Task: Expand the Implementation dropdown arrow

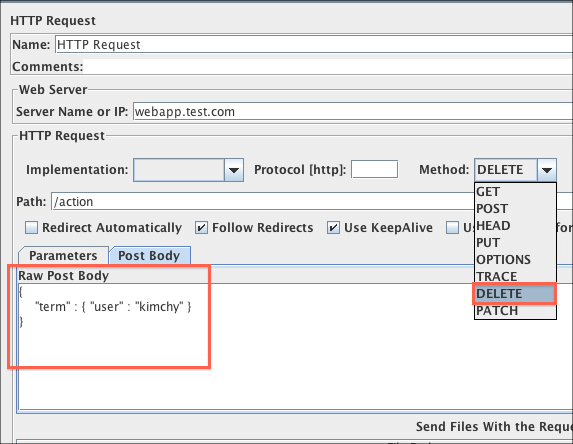Action: (234, 170)
